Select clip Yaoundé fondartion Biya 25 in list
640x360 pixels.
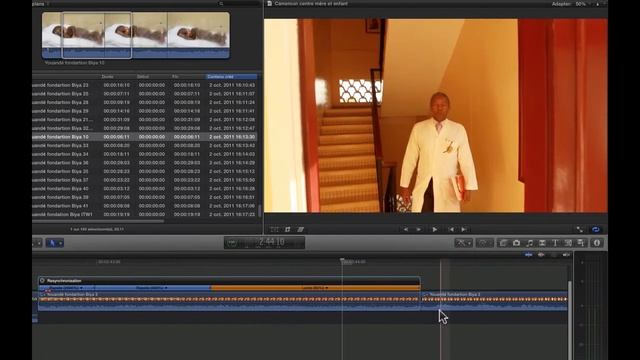click(145, 93)
